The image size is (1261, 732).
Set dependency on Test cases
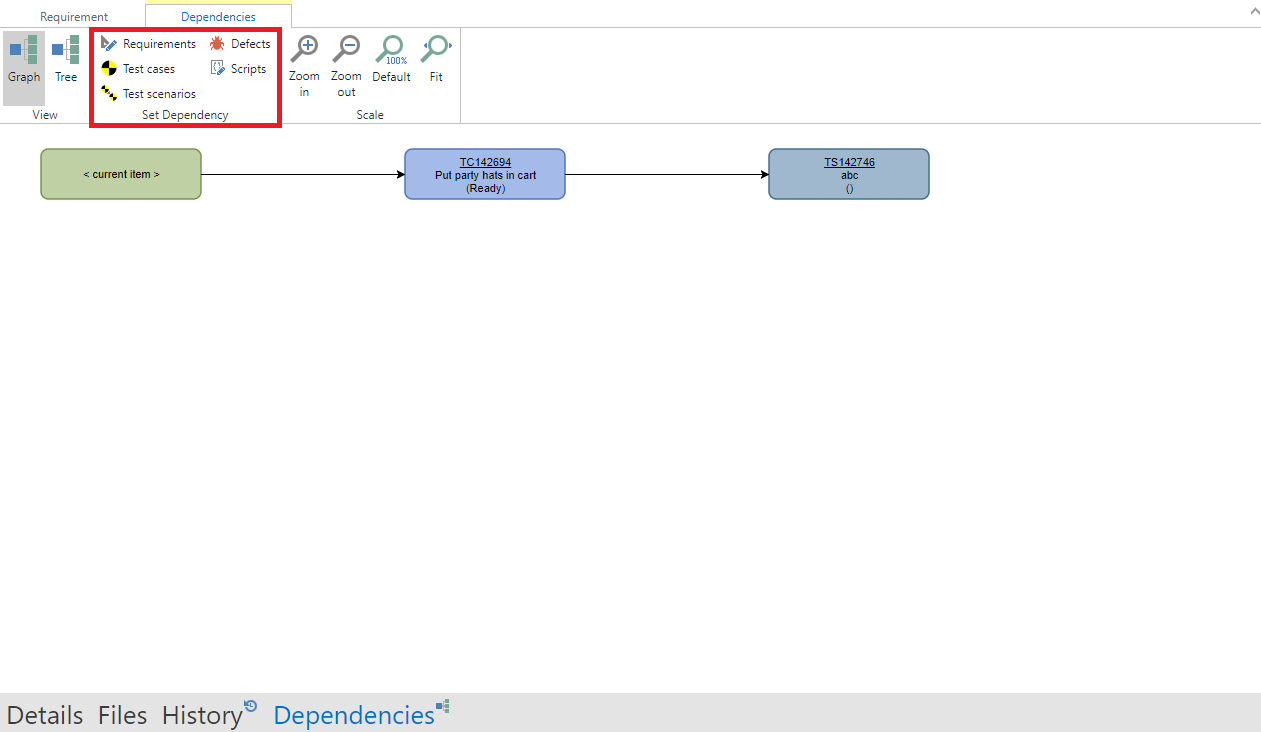138,69
